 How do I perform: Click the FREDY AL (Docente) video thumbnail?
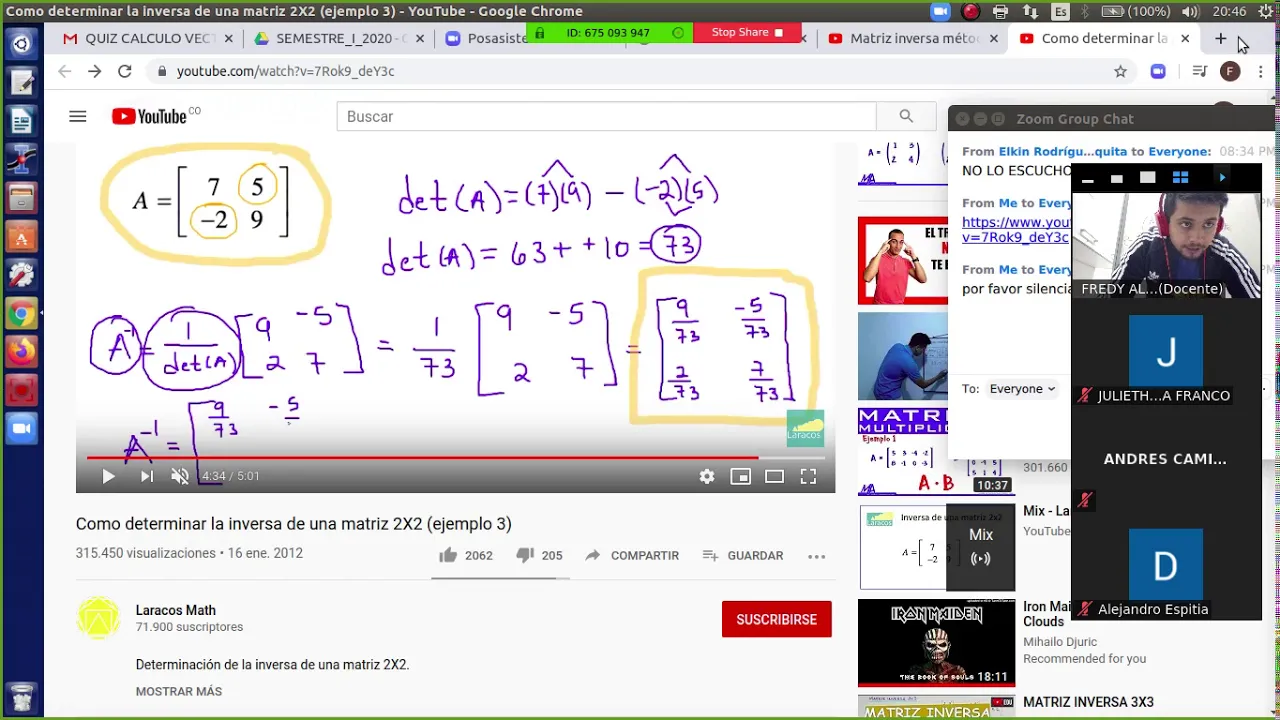coord(1166,244)
